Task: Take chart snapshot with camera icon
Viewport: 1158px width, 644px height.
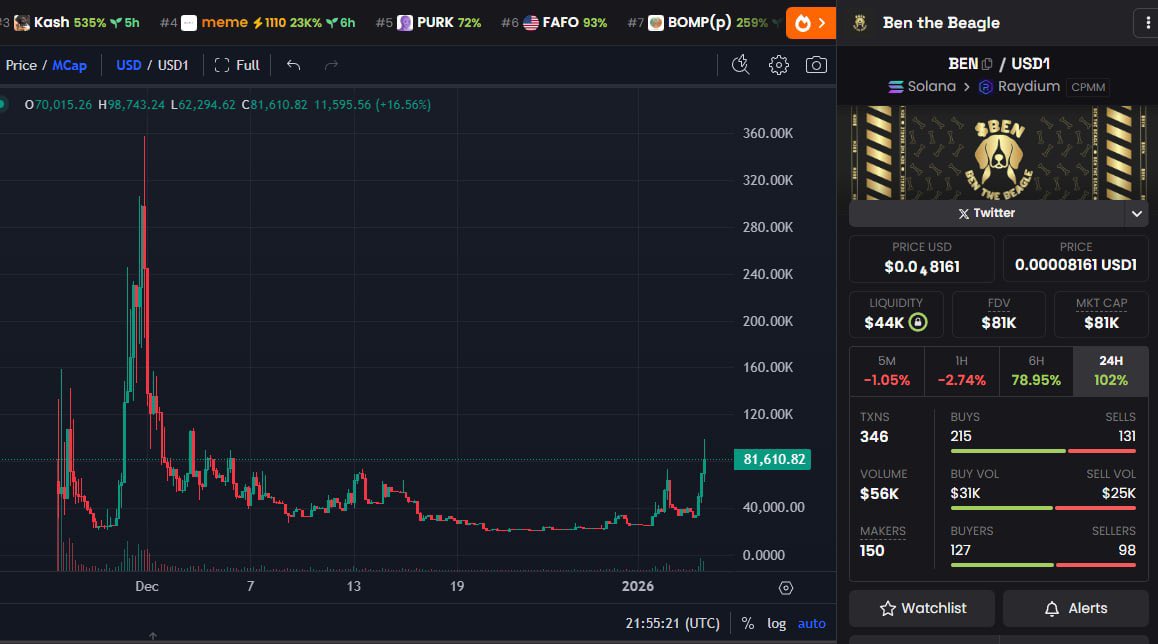Action: [x=816, y=65]
